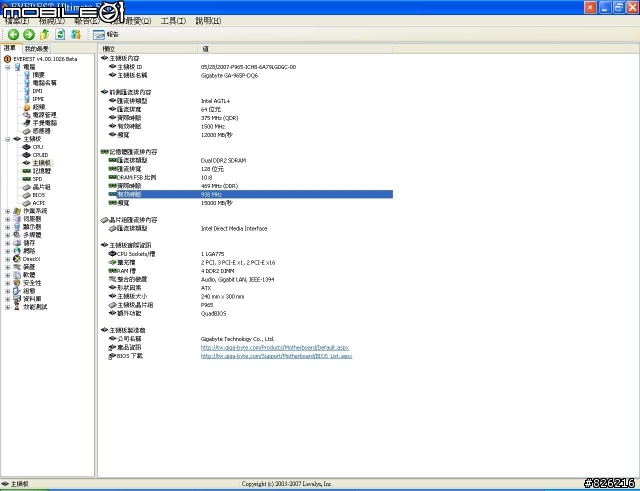The width and height of the screenshot is (640, 491).
Task: Go back with the green left arrow
Action: point(13,35)
